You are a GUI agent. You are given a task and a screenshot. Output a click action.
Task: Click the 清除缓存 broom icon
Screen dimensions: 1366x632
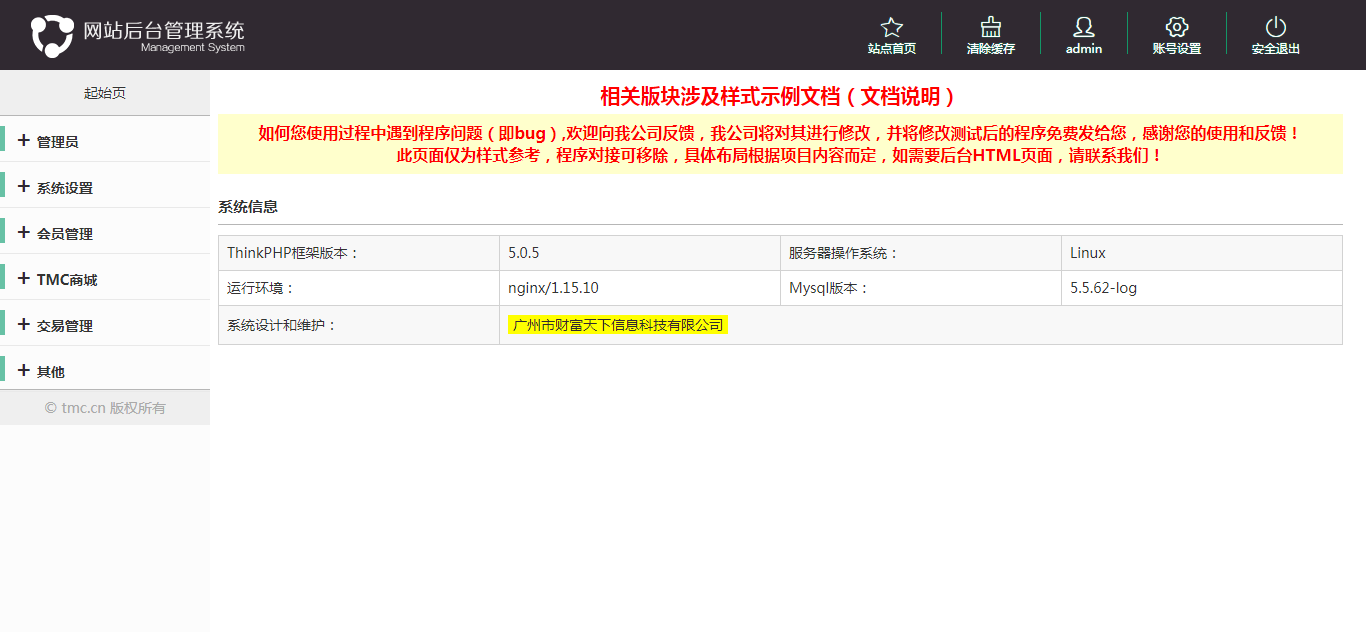pyautogui.click(x=990, y=28)
